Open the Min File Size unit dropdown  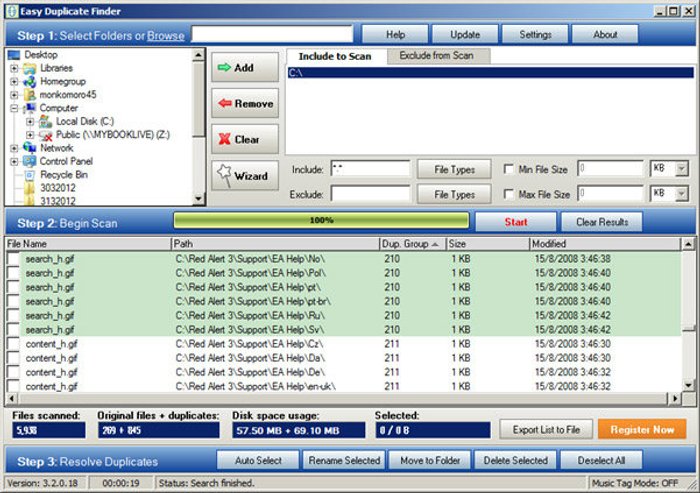coord(681,169)
